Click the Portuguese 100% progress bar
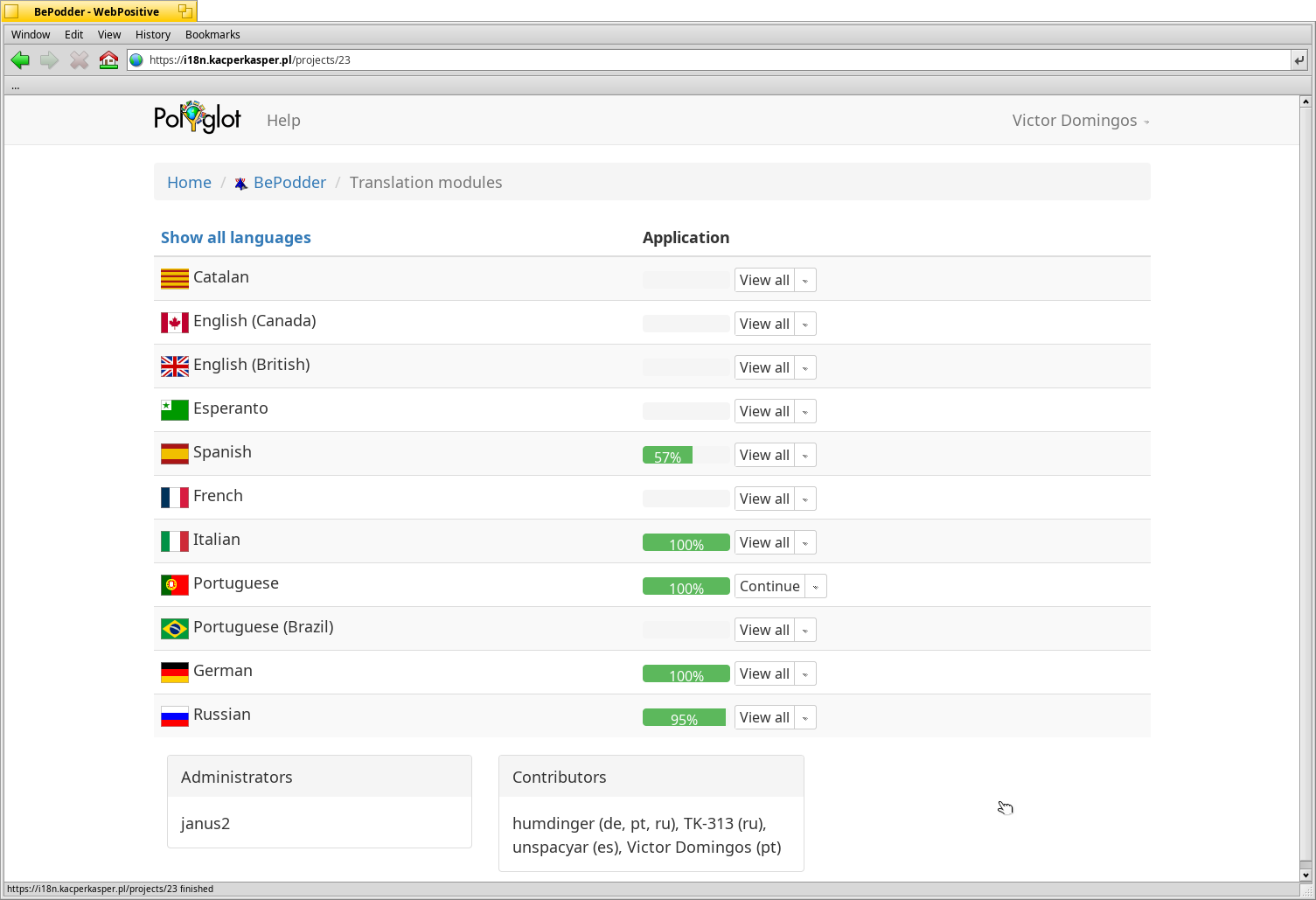 686,586
